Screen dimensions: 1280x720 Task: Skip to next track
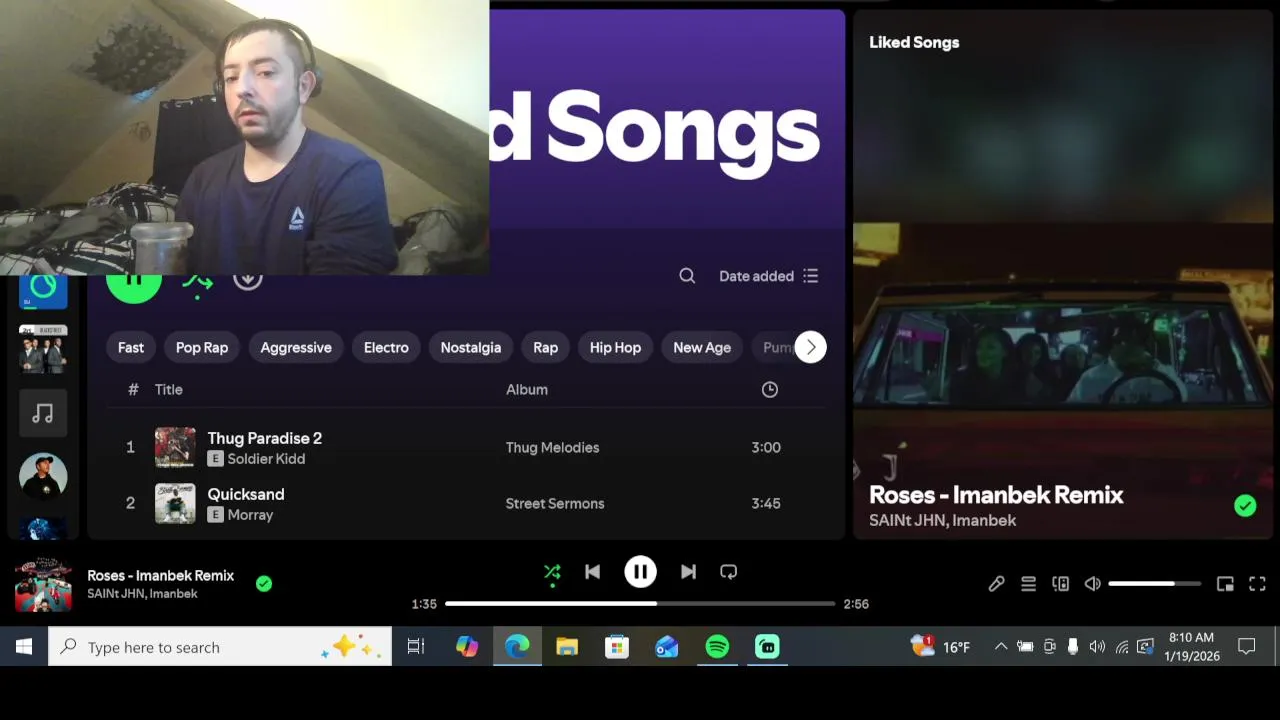click(x=688, y=572)
